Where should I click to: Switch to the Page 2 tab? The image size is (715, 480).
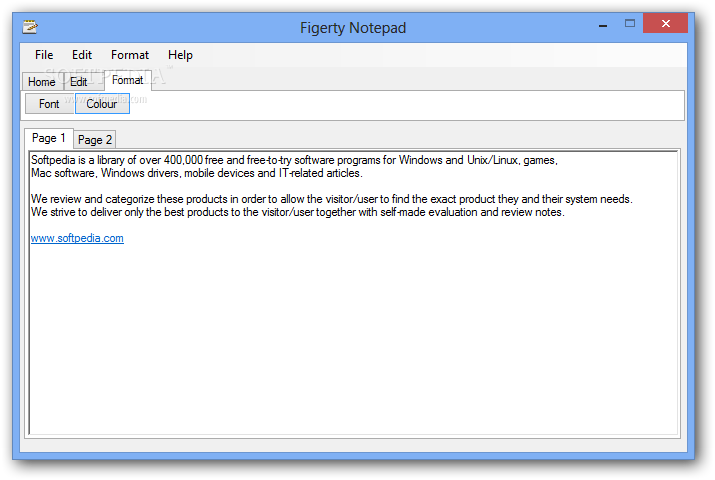pyautogui.click(x=95, y=140)
